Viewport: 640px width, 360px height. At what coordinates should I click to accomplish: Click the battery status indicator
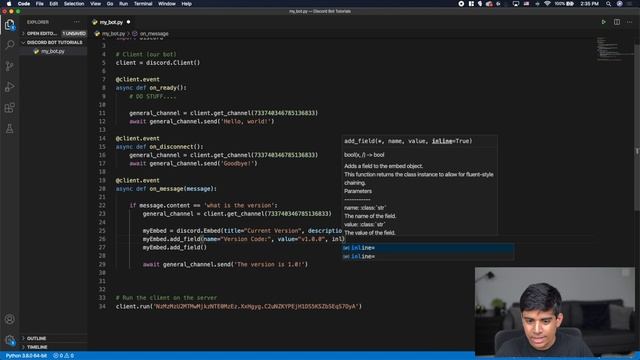click(564, 4)
